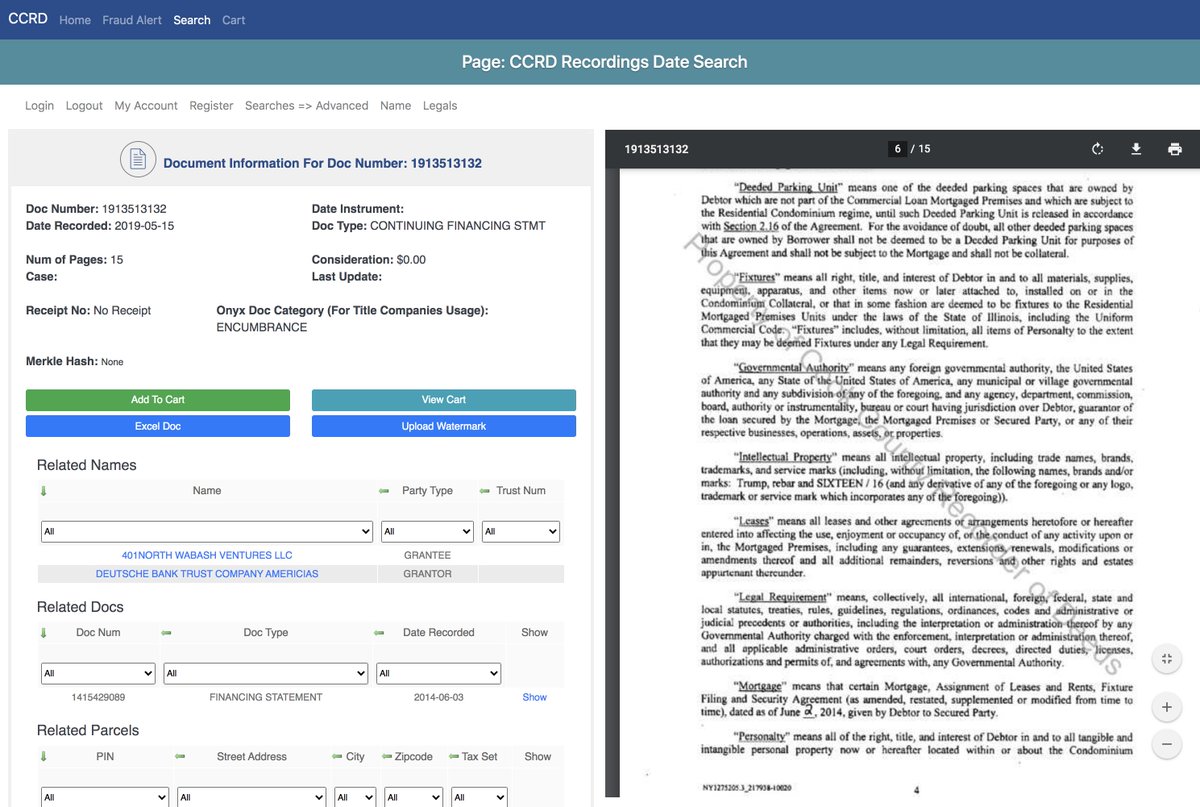Image resolution: width=1200 pixels, height=807 pixels.
Task: Zoom in on the PDF viewer
Action: 1166,707
